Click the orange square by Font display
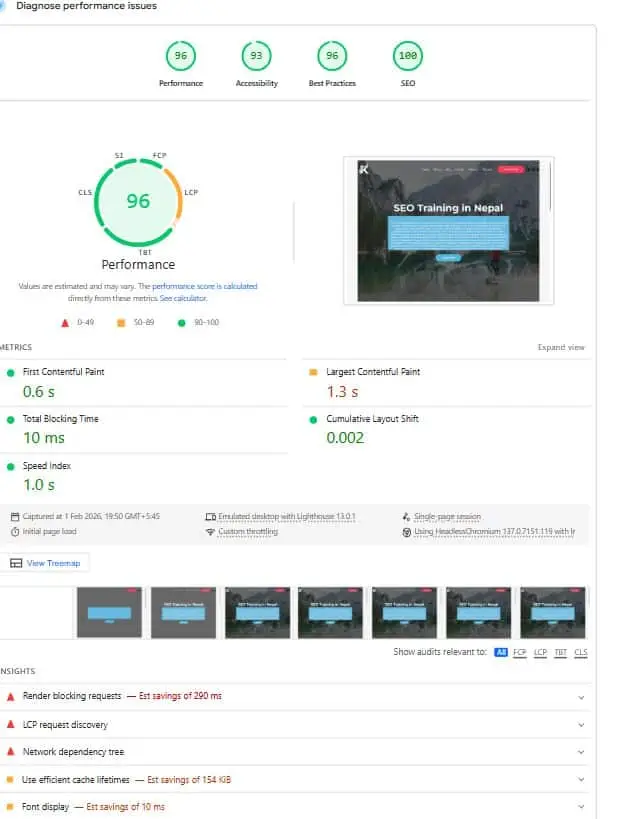 coord(9,807)
